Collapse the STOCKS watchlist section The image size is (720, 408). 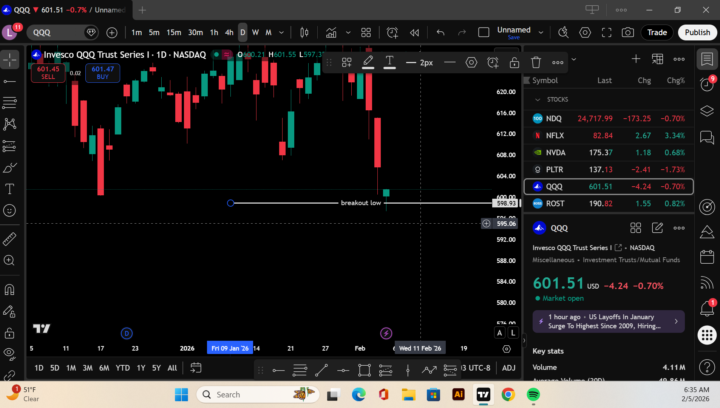pyautogui.click(x=538, y=100)
